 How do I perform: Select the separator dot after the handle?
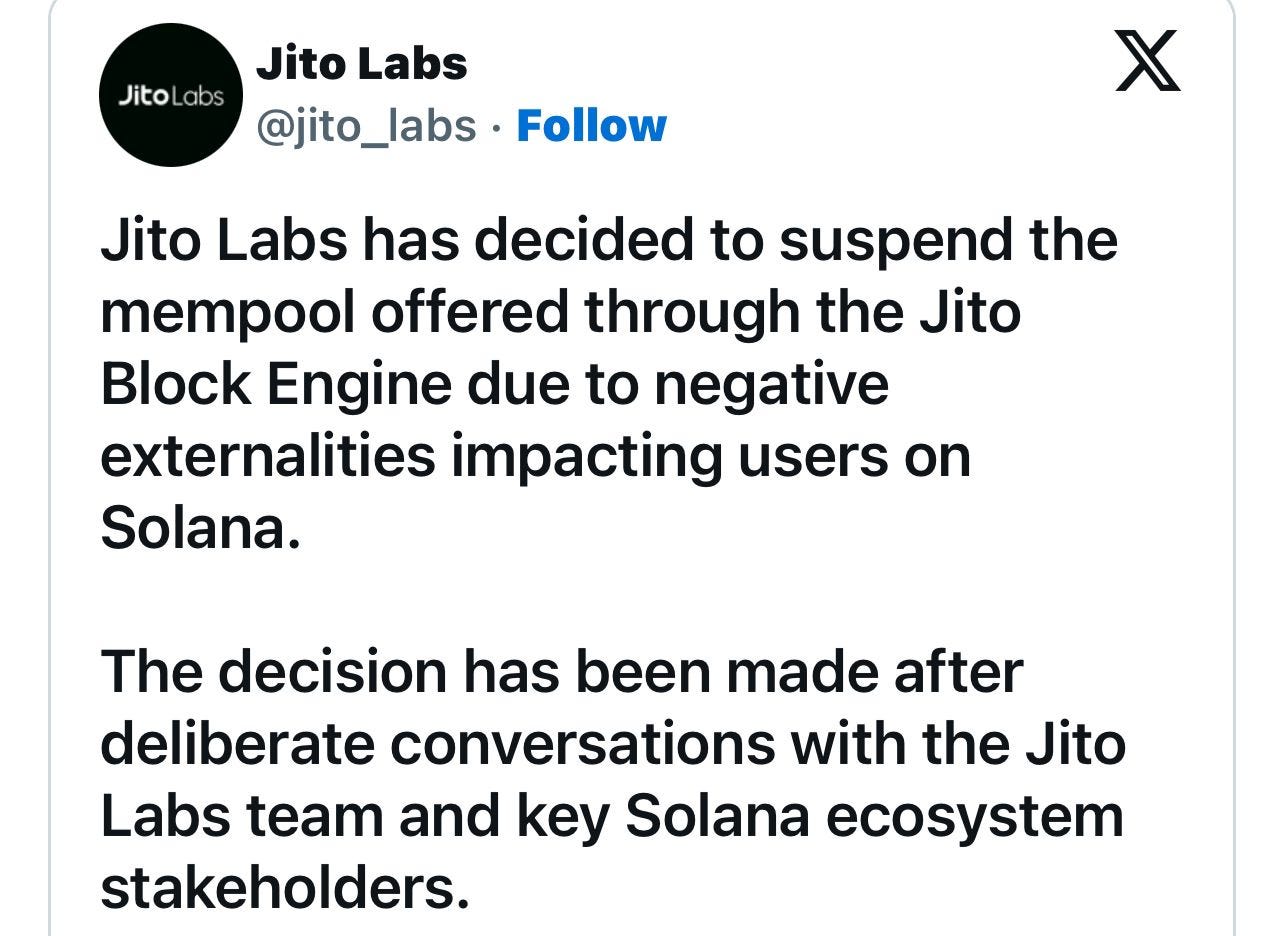tap(494, 124)
